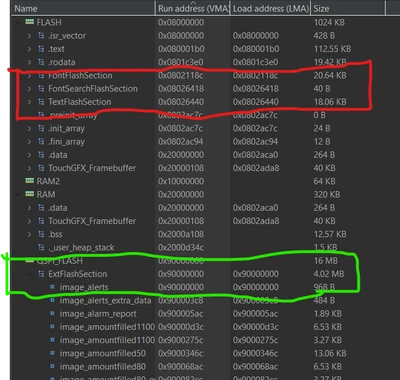The image size is (400, 380).
Task: Select the TextFlashSection label
Action: (x=80, y=102)
